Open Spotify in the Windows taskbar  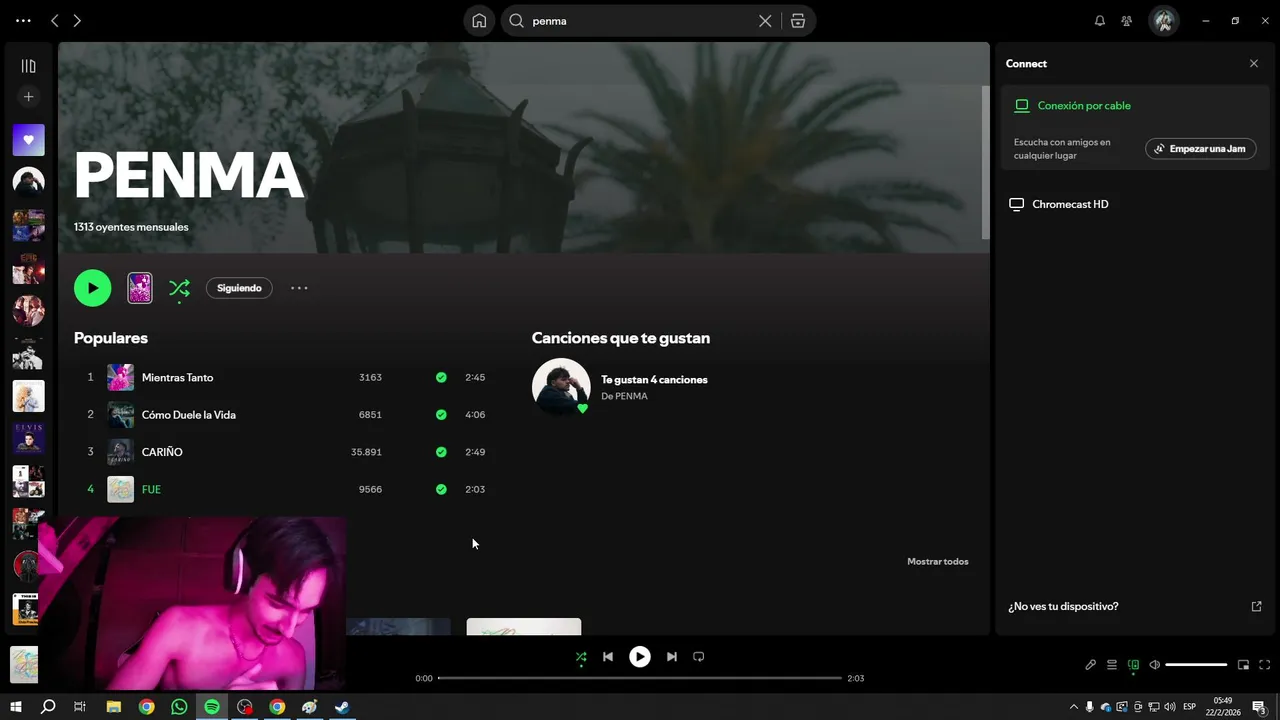click(212, 707)
